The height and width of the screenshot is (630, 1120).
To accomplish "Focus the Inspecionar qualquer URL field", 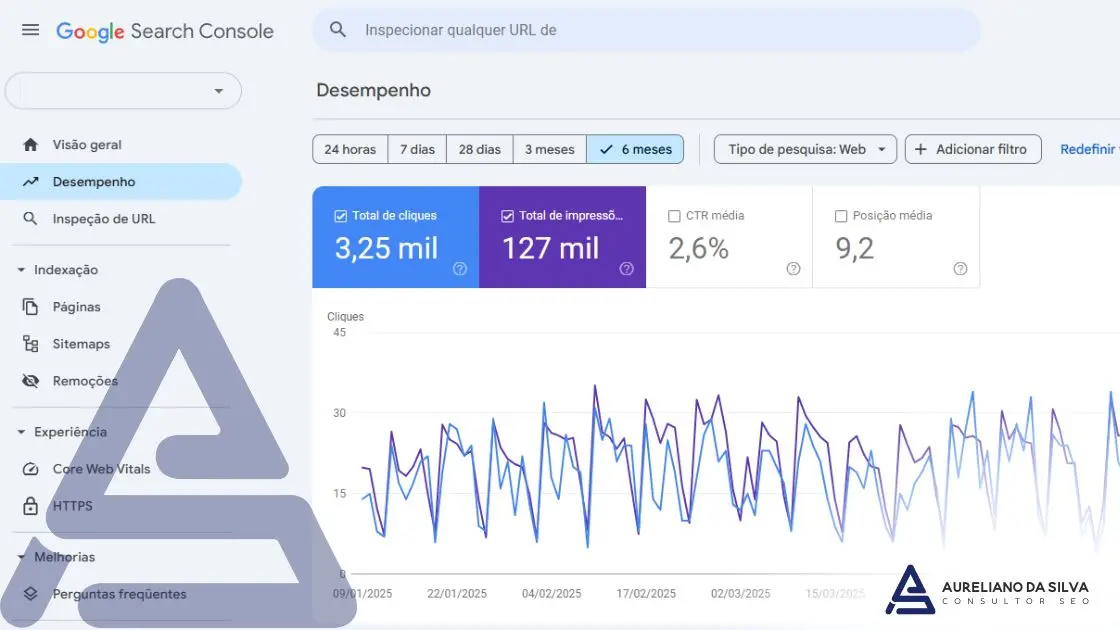I will tap(646, 30).
